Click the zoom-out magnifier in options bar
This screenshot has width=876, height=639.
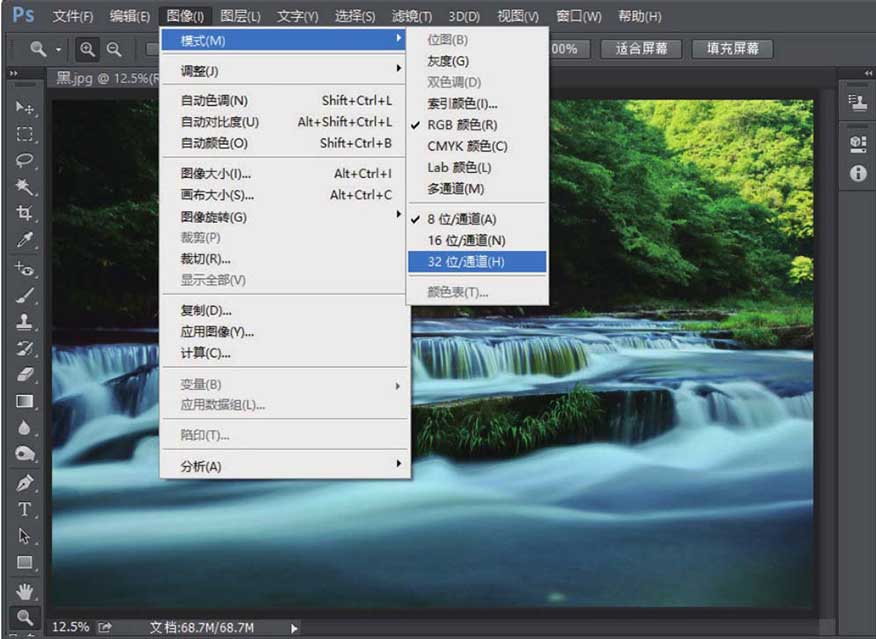click(114, 49)
